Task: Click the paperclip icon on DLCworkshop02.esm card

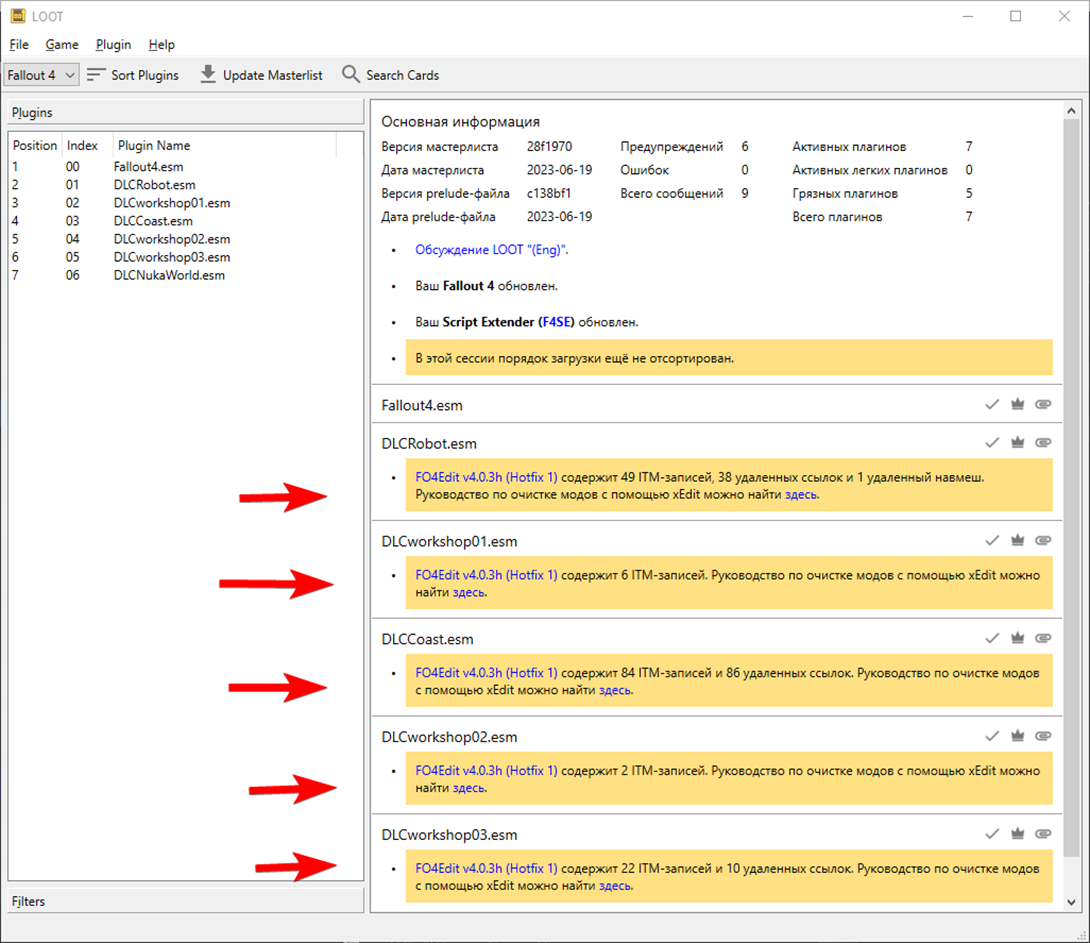Action: (x=1043, y=737)
